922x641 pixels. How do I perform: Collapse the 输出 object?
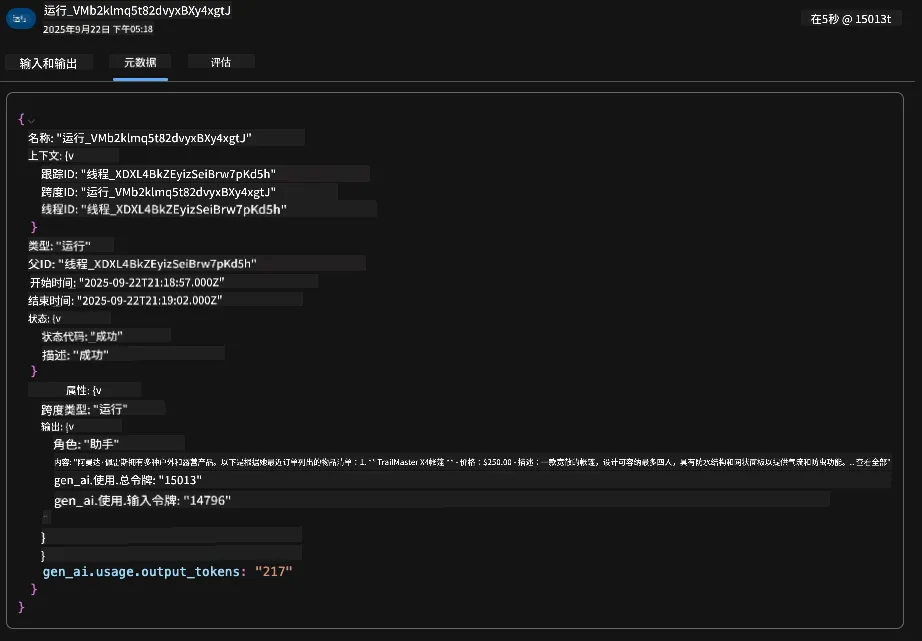click(x=70, y=427)
